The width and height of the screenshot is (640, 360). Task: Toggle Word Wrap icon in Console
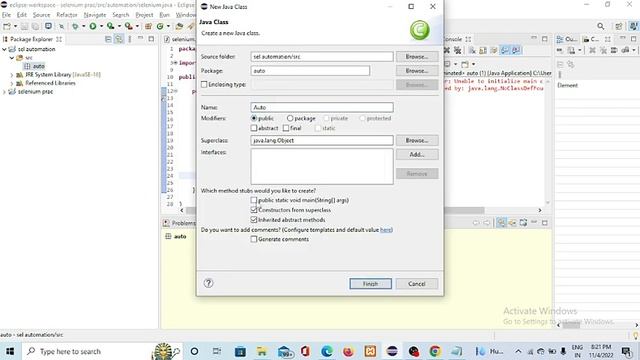(x=494, y=50)
